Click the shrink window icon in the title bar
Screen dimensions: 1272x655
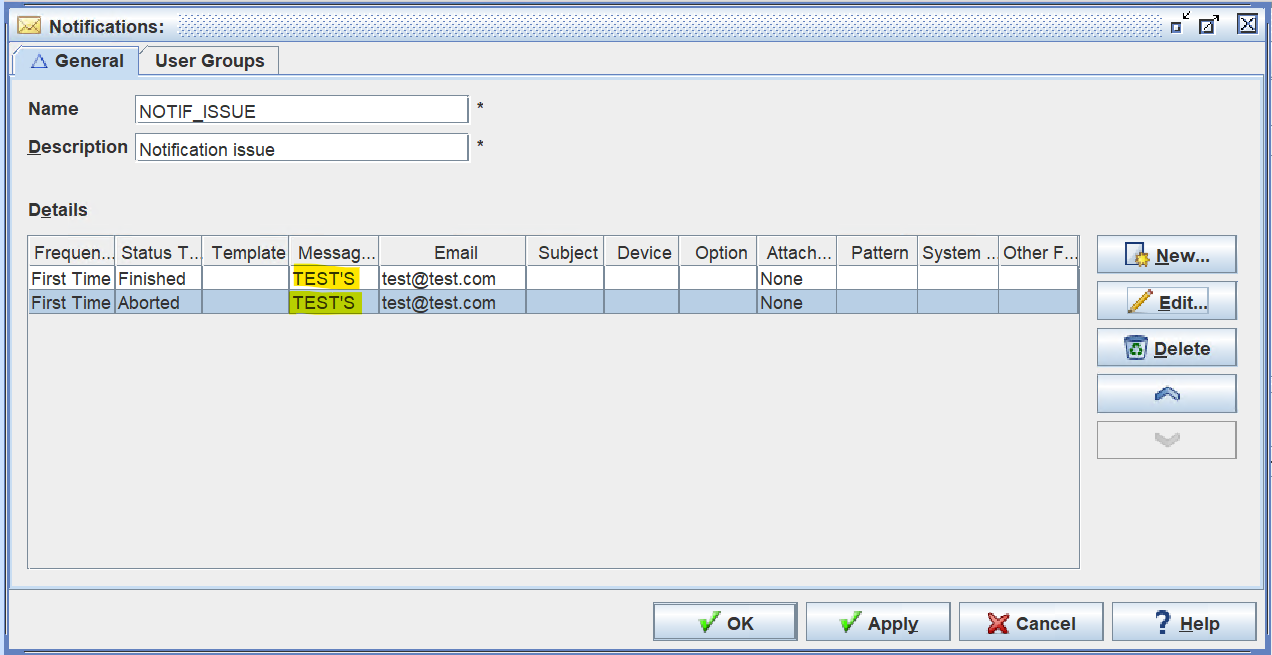[1180, 24]
